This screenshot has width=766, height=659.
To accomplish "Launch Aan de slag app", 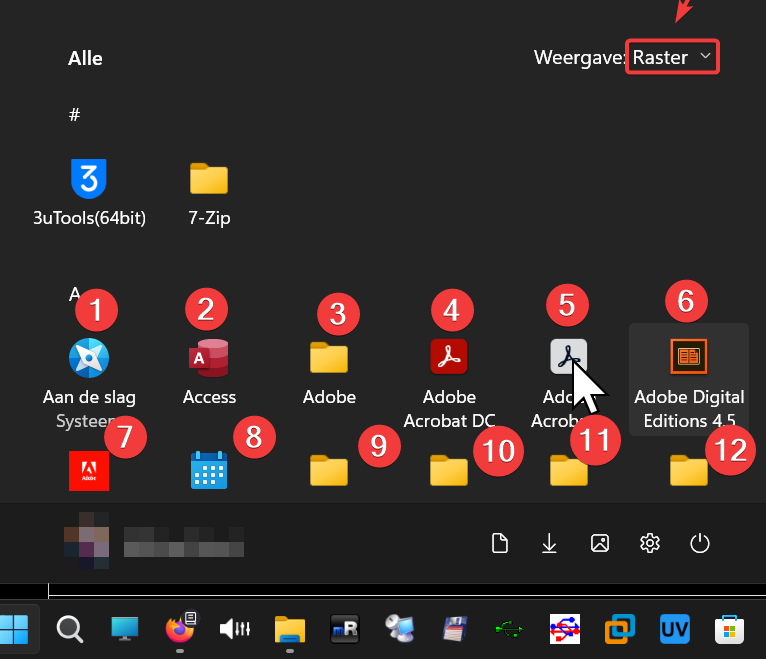I will tap(89, 382).
